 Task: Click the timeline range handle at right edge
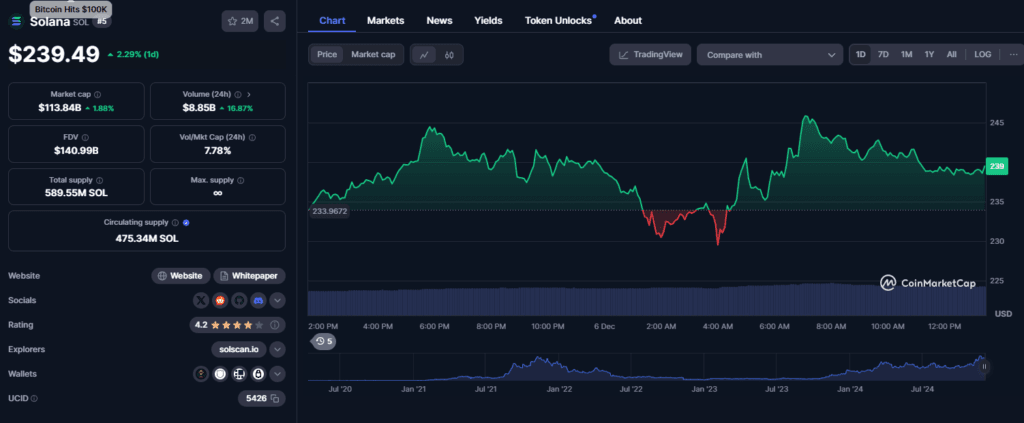[984, 367]
